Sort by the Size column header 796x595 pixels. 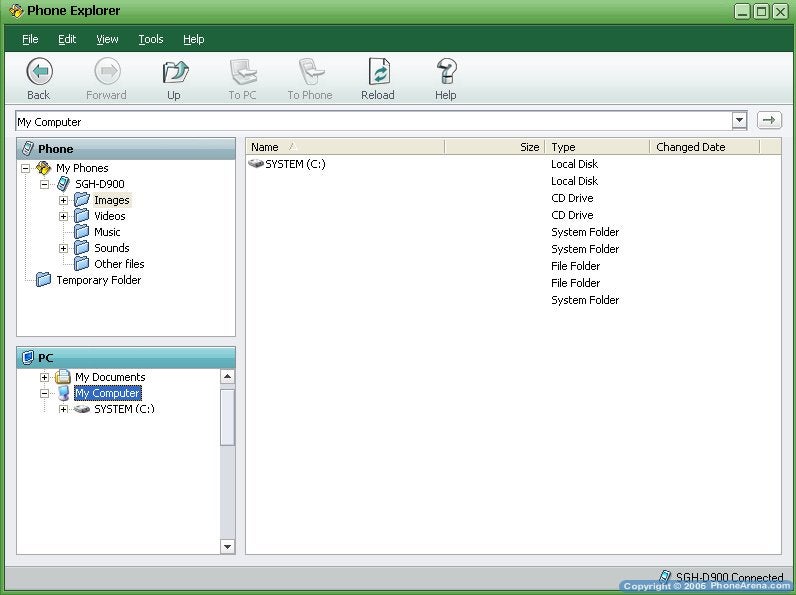pyautogui.click(x=494, y=147)
